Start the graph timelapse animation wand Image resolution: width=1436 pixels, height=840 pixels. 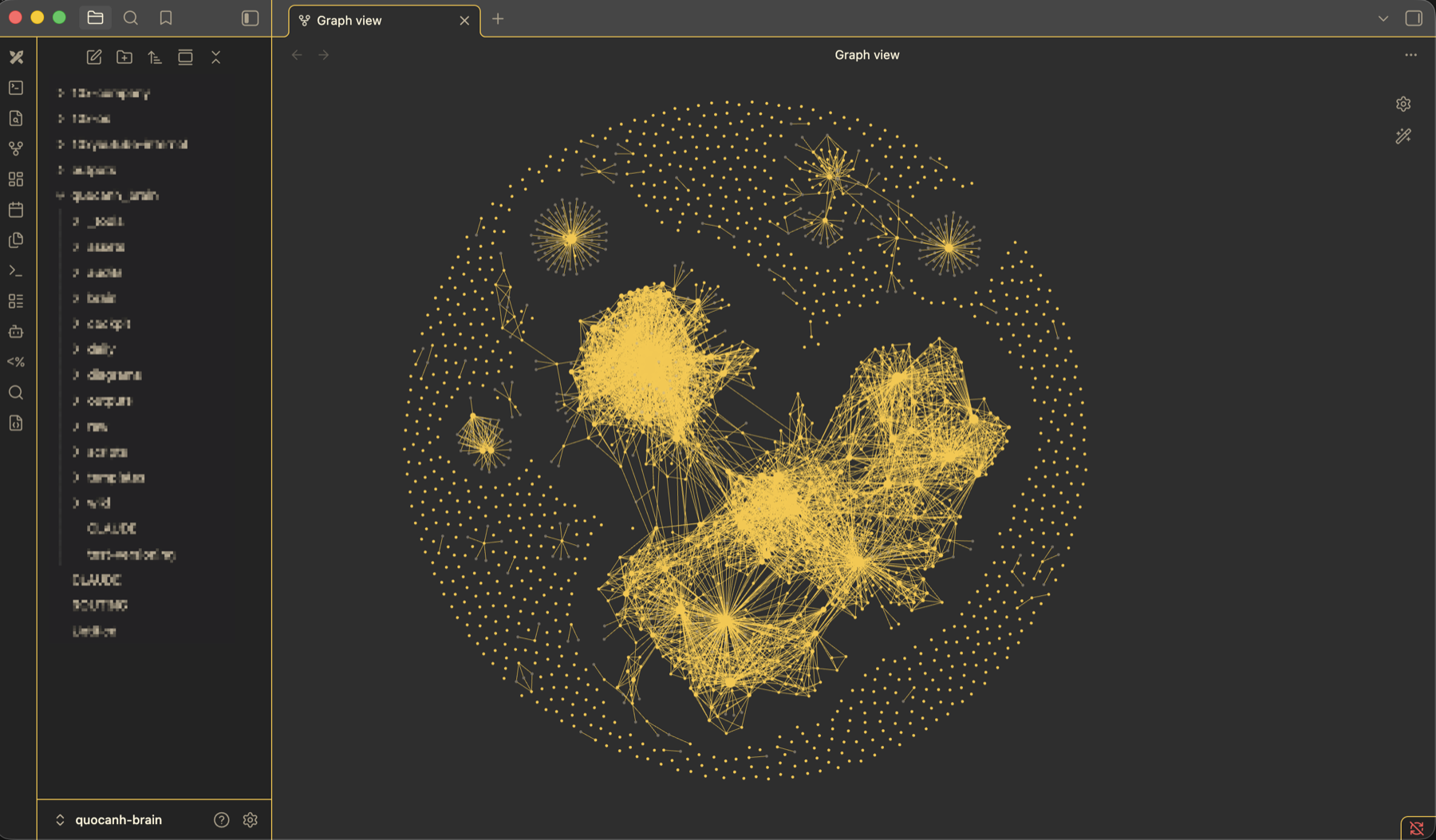(1403, 136)
